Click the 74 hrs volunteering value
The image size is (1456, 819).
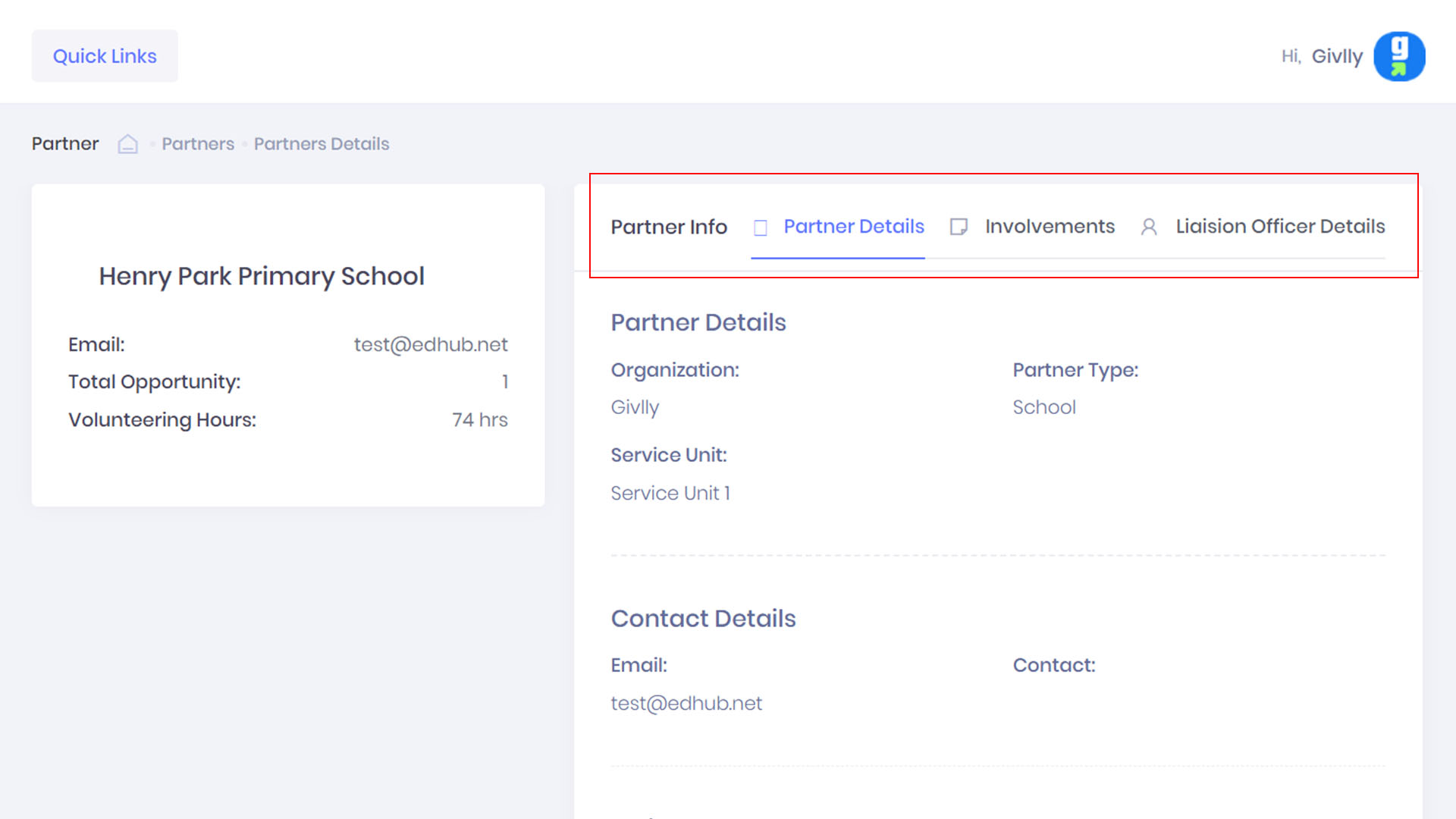point(479,419)
